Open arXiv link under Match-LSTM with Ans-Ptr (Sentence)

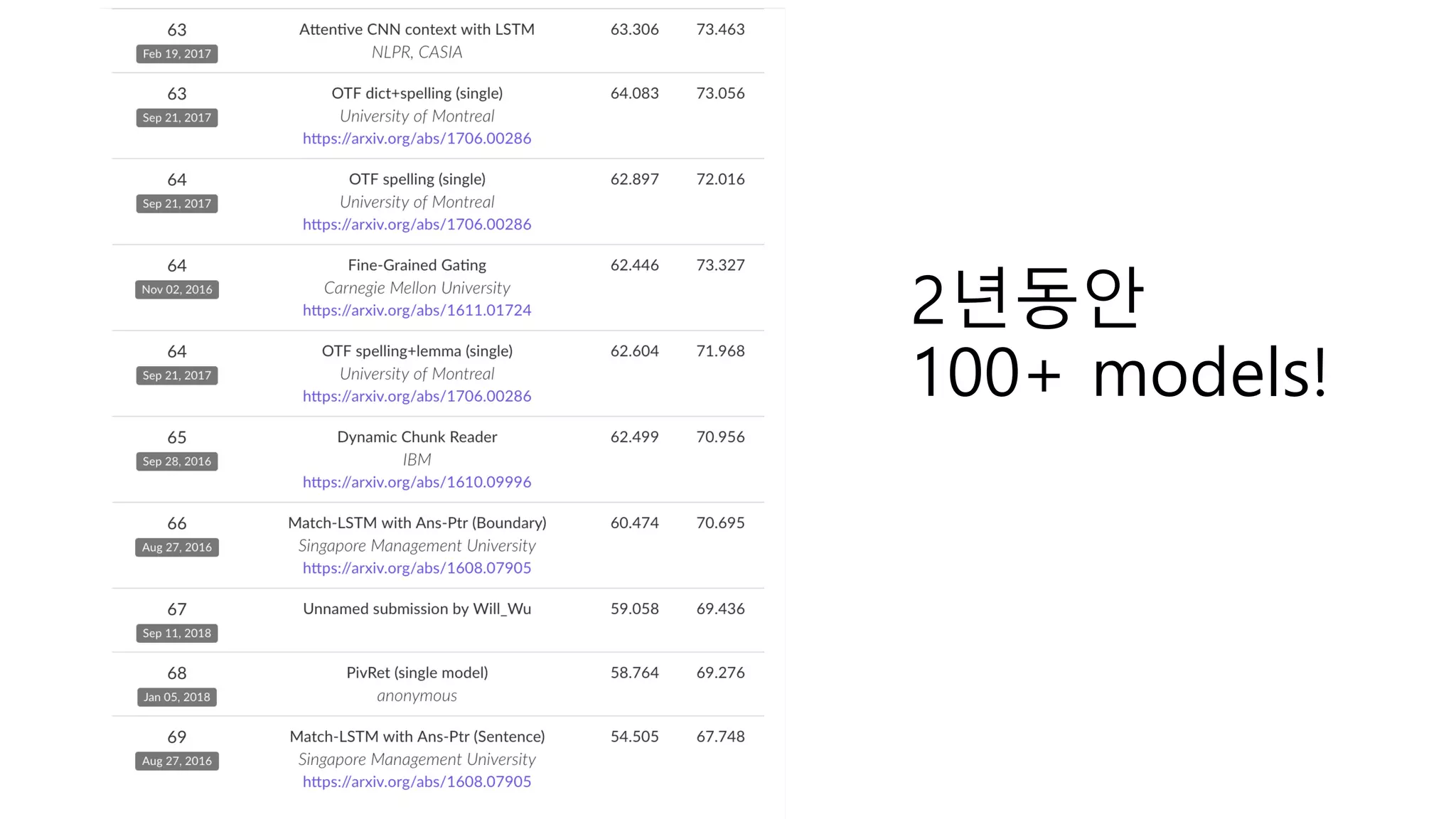pyautogui.click(x=417, y=782)
